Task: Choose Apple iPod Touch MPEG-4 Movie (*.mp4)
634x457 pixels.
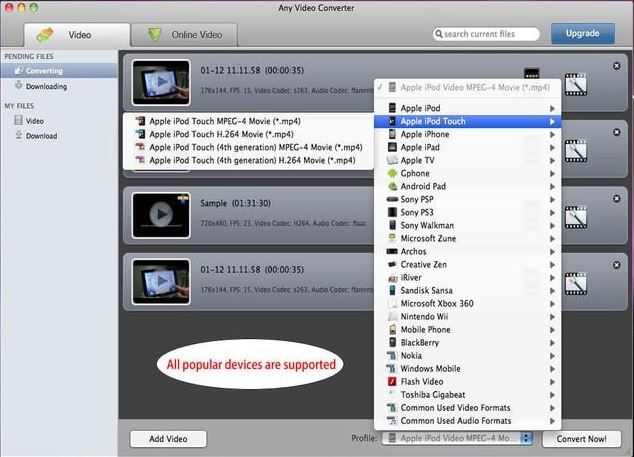Action: click(248, 121)
